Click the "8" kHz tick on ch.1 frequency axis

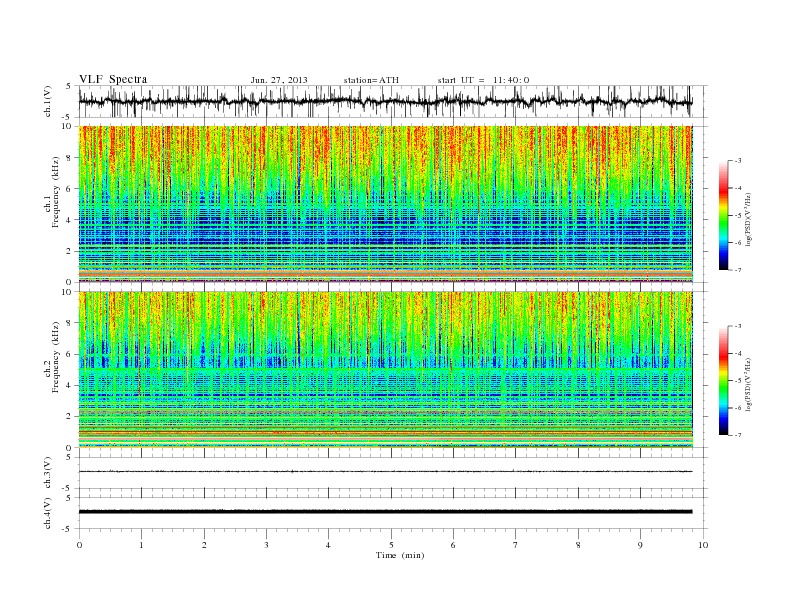point(70,158)
